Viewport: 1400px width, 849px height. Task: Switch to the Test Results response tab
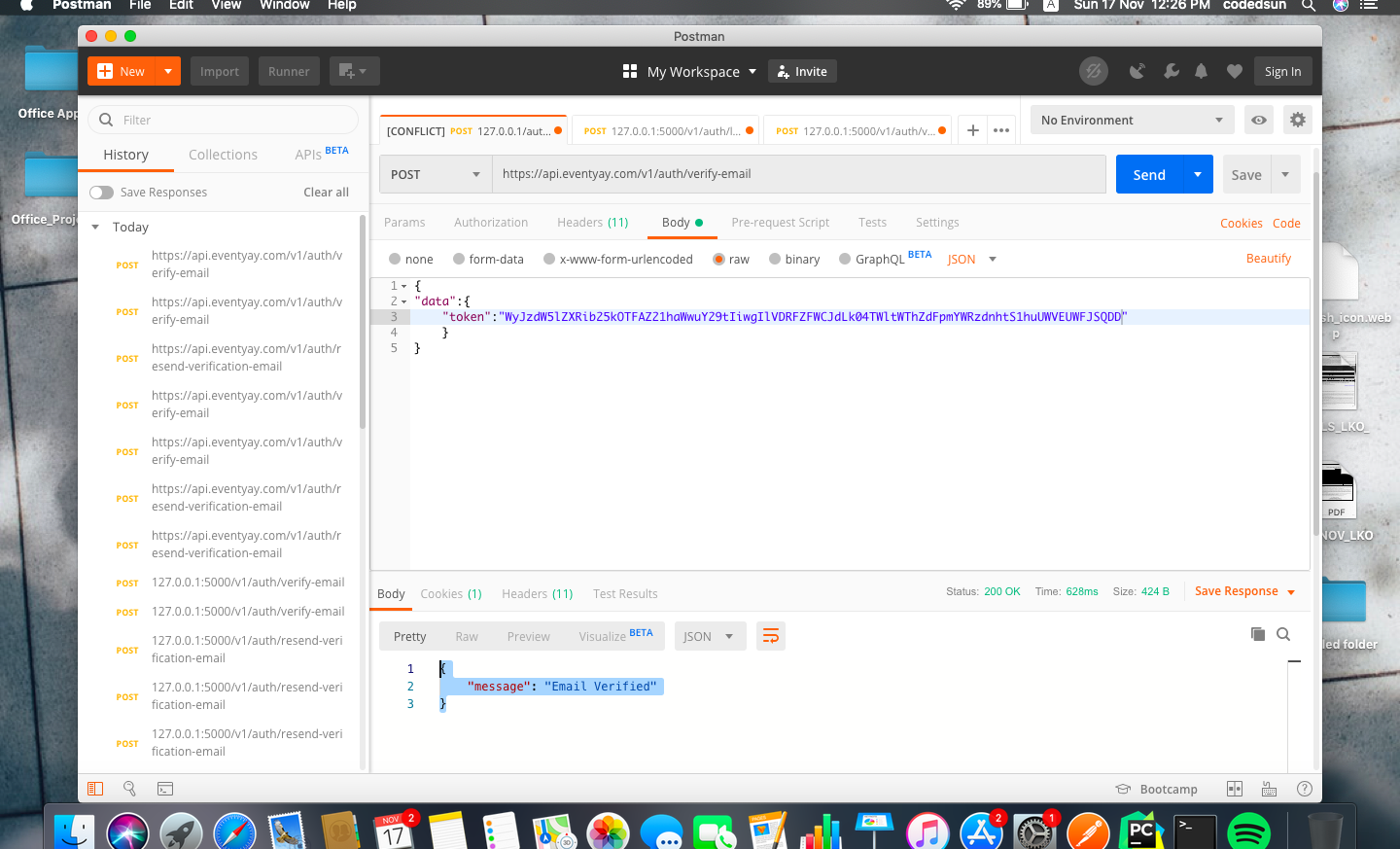[x=625, y=593]
